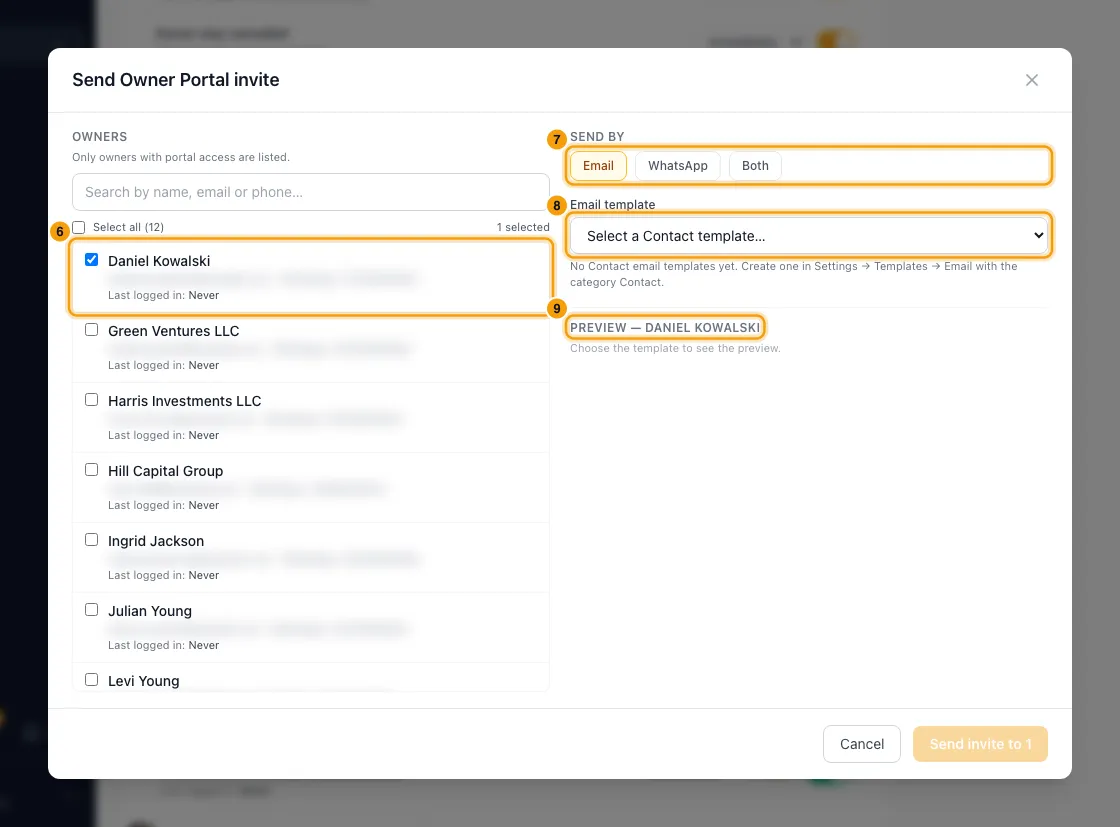Screen dimensions: 1120x827
Task: Open the Select a Contact template dropdown
Action: click(809, 236)
